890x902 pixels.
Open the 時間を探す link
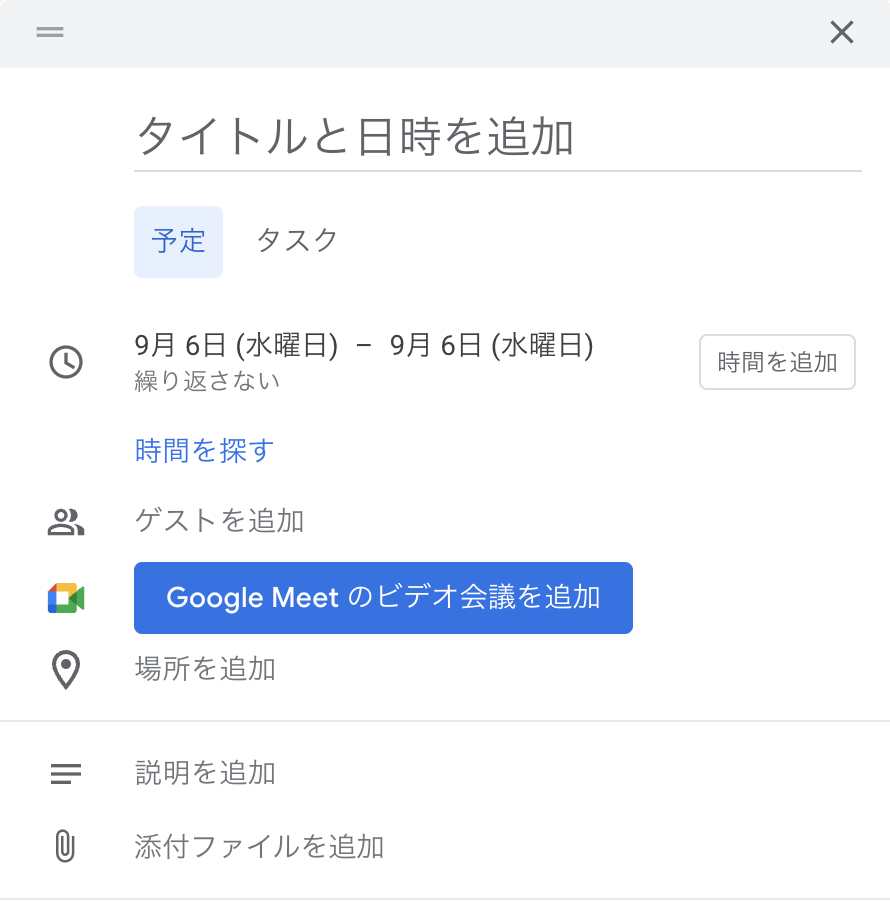click(x=204, y=451)
